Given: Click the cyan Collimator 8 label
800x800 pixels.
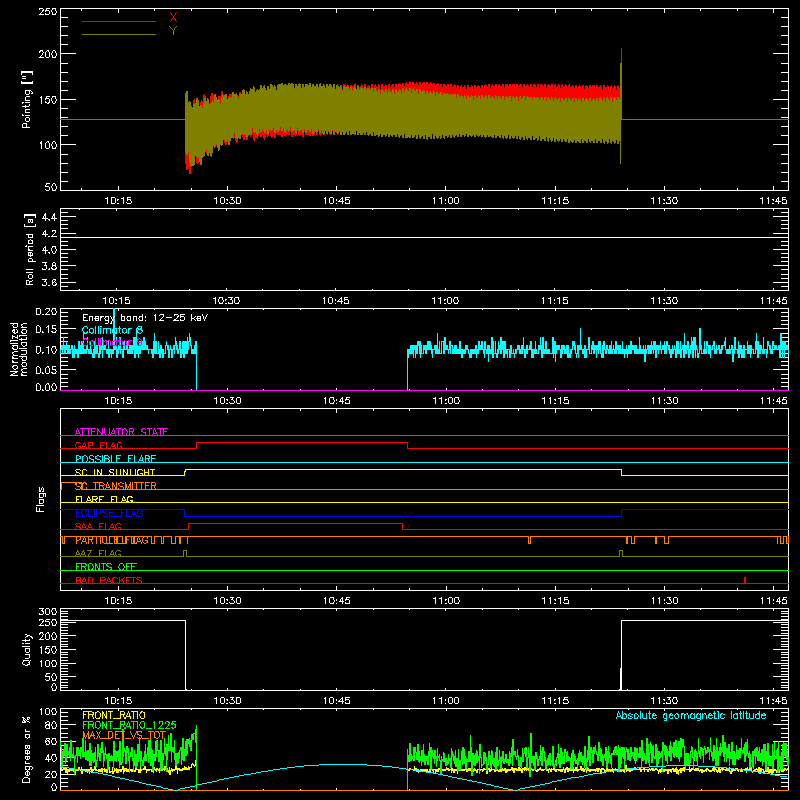Looking at the screenshot, I should pyautogui.click(x=112, y=330).
